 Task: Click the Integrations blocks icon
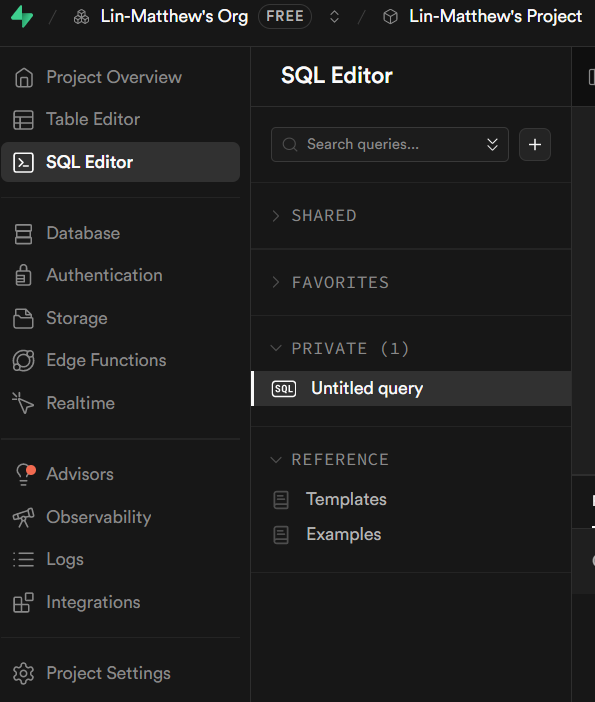click(x=23, y=603)
